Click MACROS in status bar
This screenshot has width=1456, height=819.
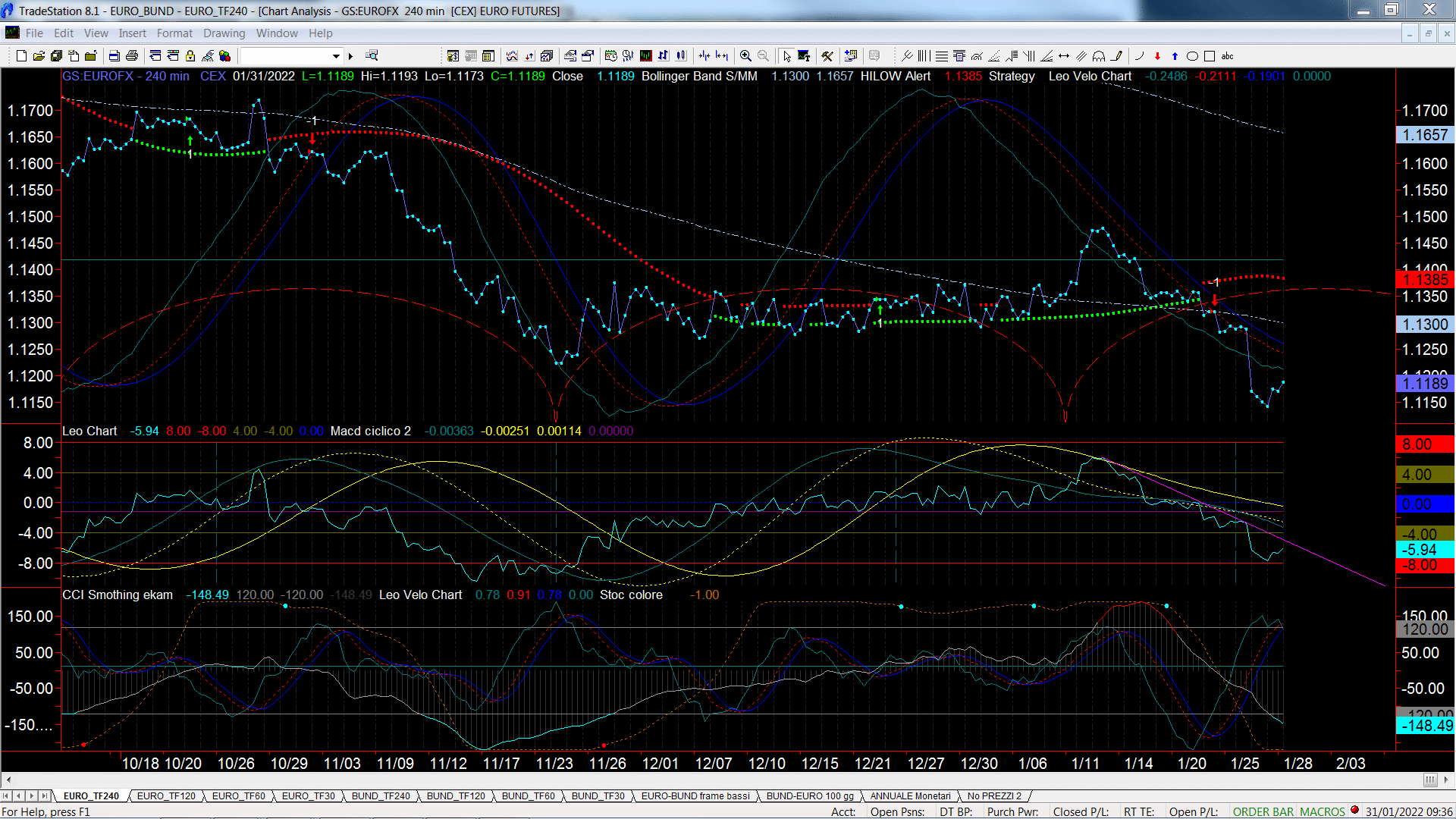(x=1323, y=811)
